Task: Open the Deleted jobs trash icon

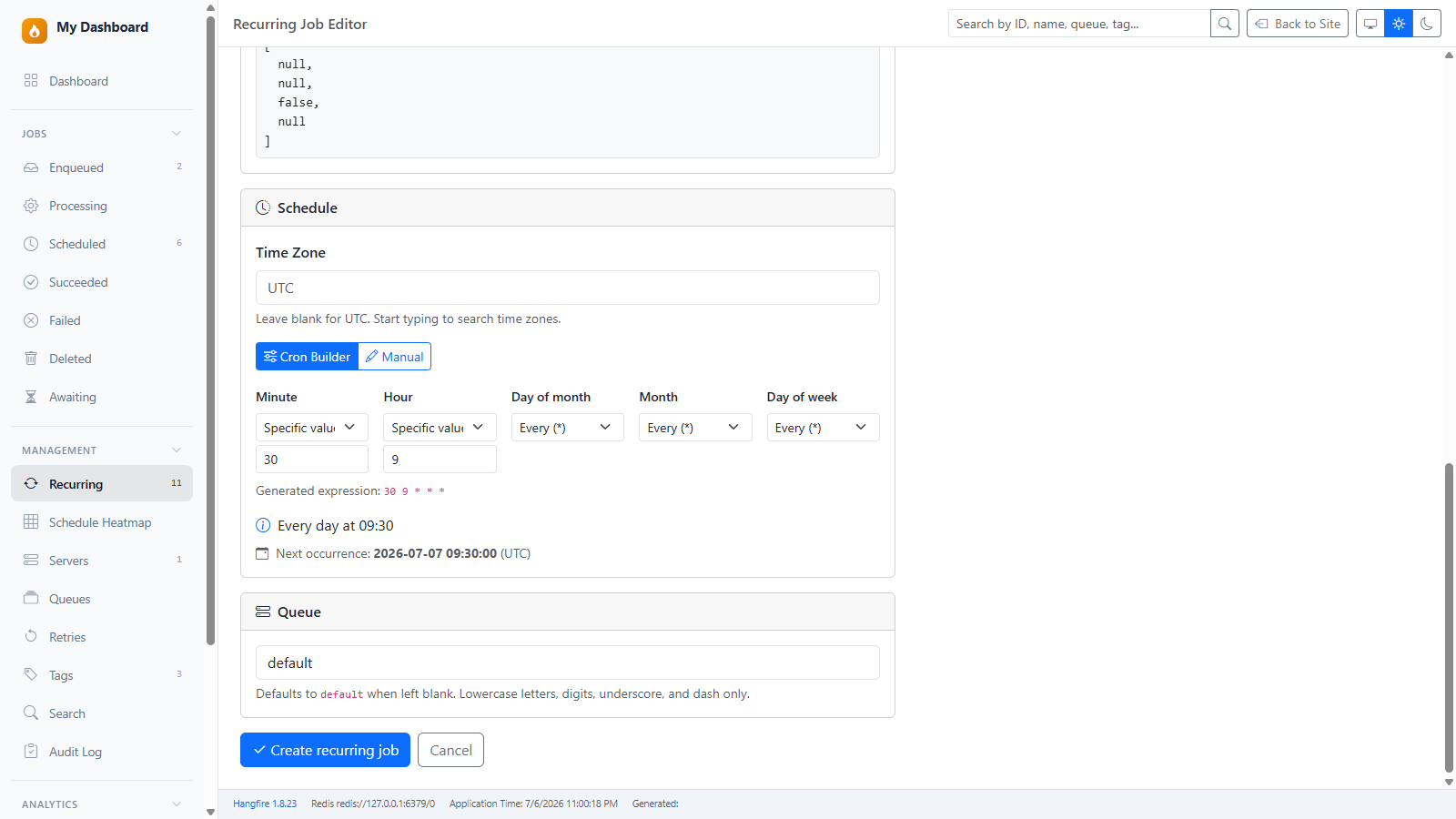Action: (x=31, y=359)
